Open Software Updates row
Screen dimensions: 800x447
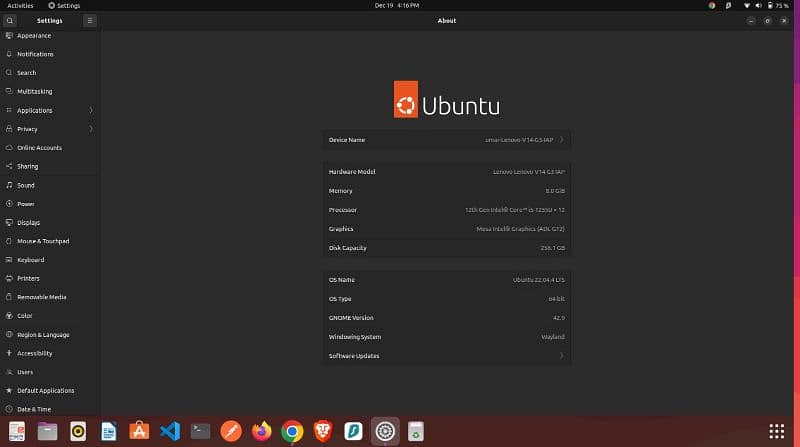[447, 356]
